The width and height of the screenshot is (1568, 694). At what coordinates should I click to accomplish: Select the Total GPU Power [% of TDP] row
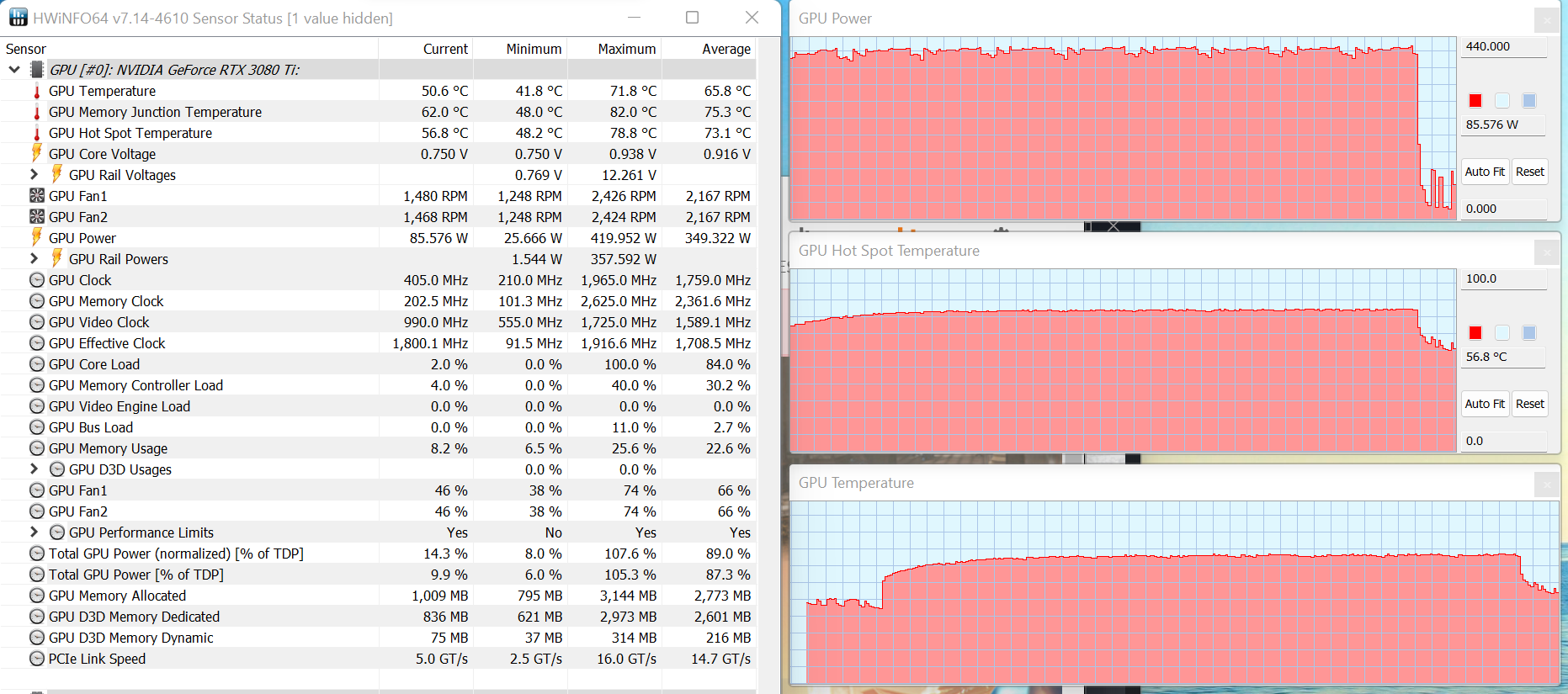tap(378, 575)
